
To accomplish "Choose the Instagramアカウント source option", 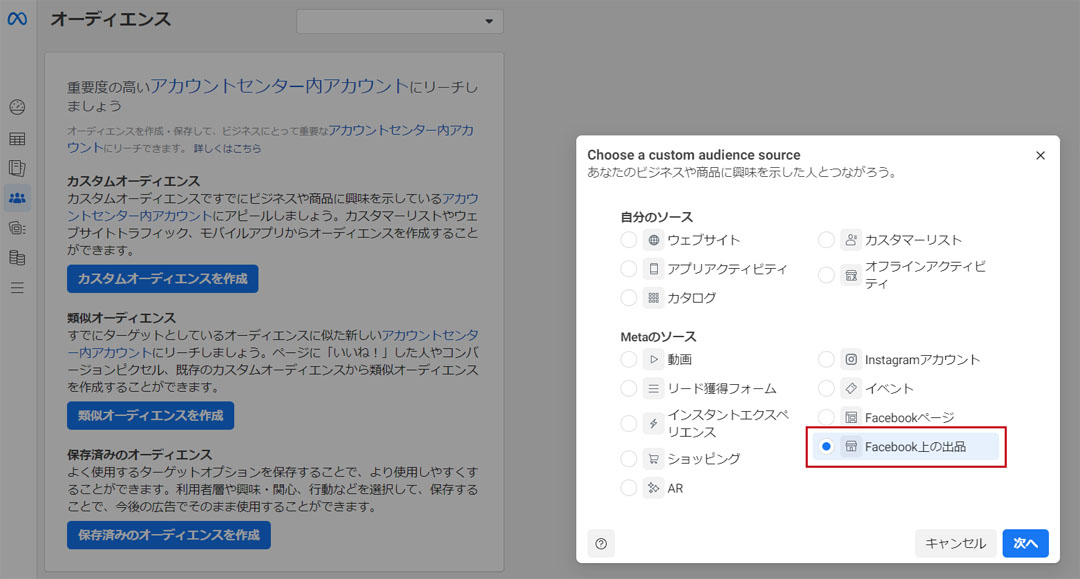I will pos(826,359).
